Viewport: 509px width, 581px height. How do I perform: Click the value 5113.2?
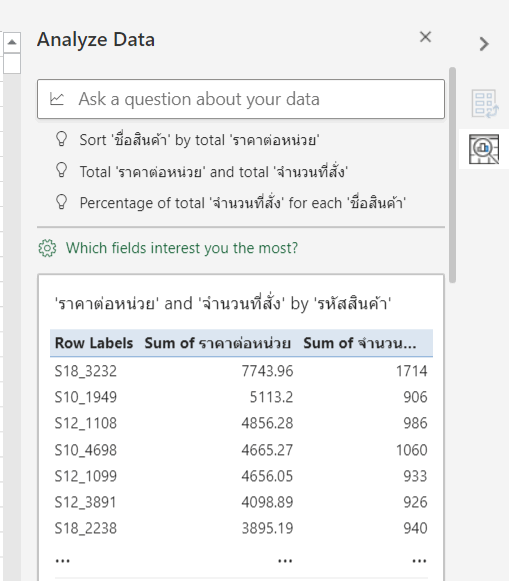271,397
